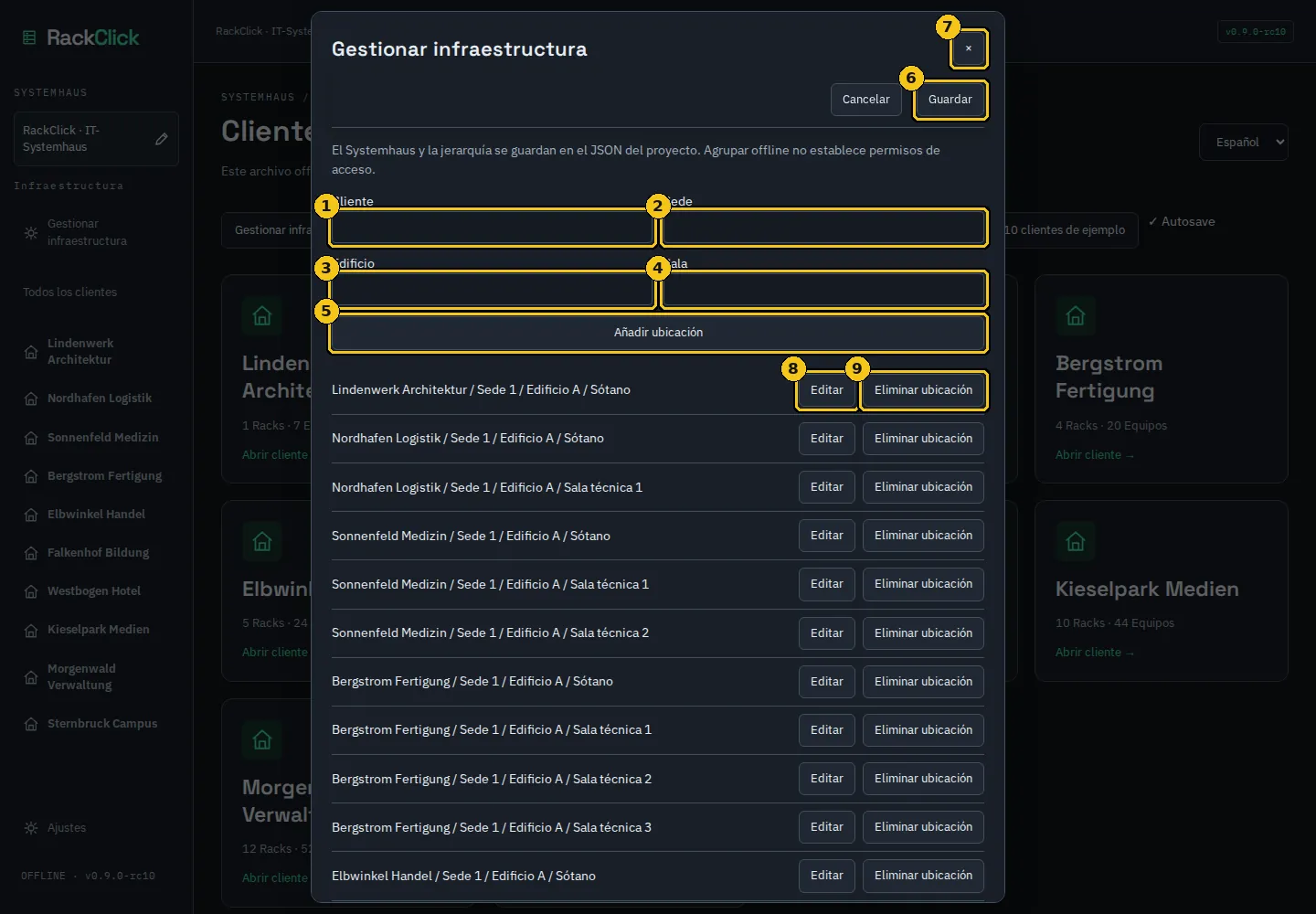Remove the Nordhafen Logistik Sótano location

coord(923,439)
